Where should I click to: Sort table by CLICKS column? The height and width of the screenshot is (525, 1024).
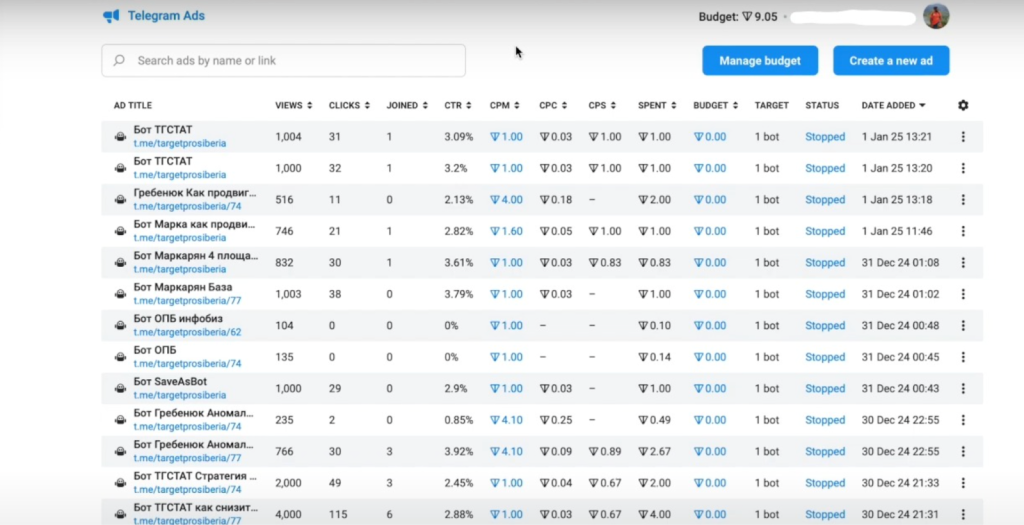pyautogui.click(x=349, y=105)
